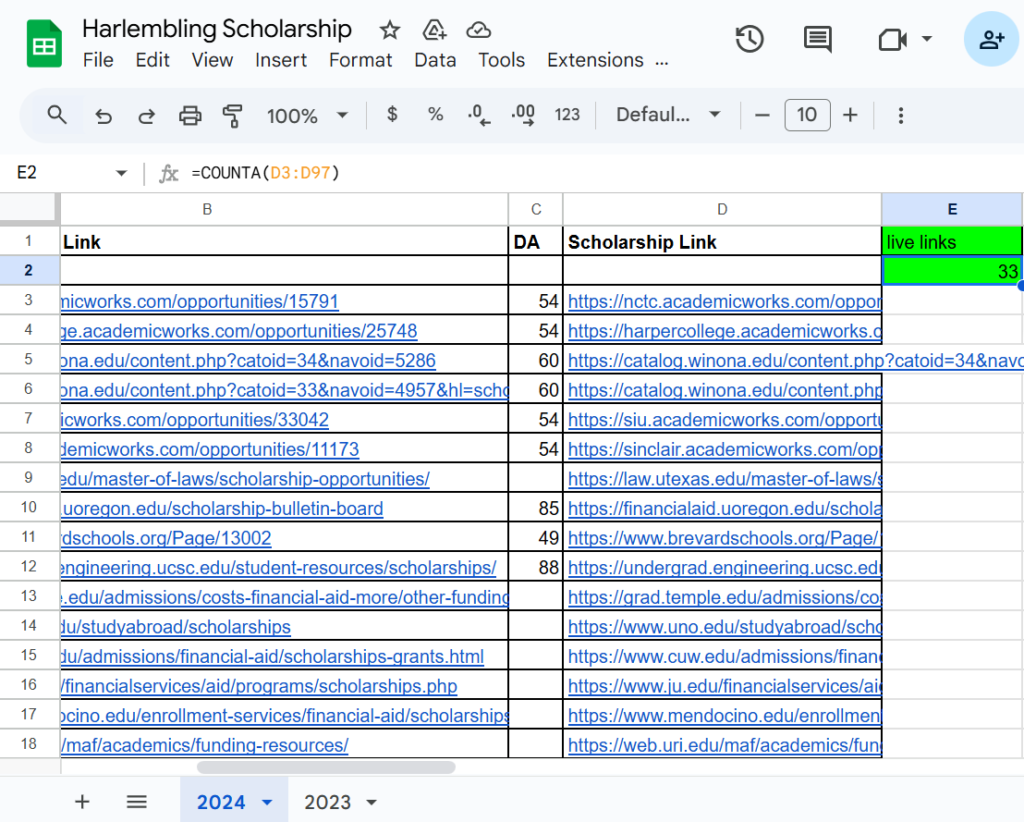Open version history clock icon
This screenshot has width=1024, height=822.
click(749, 39)
